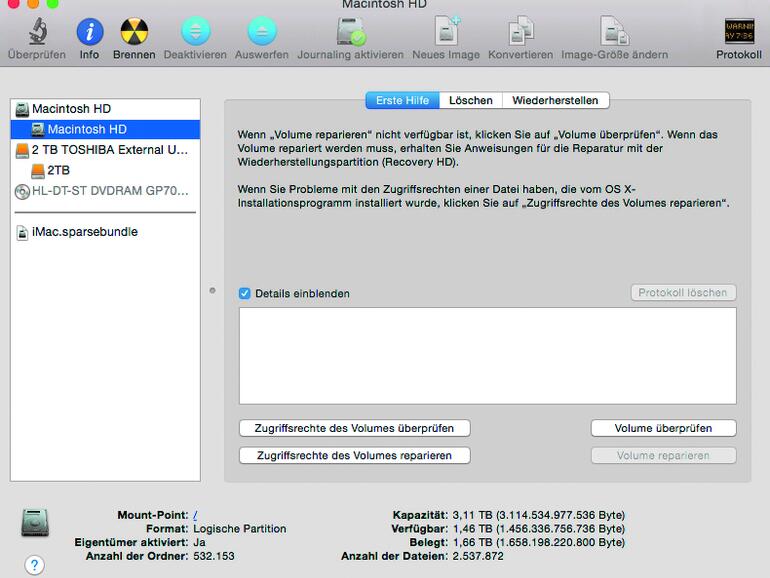
Task: Click the Verfügbar value 1,46 TB
Action: click(538, 529)
